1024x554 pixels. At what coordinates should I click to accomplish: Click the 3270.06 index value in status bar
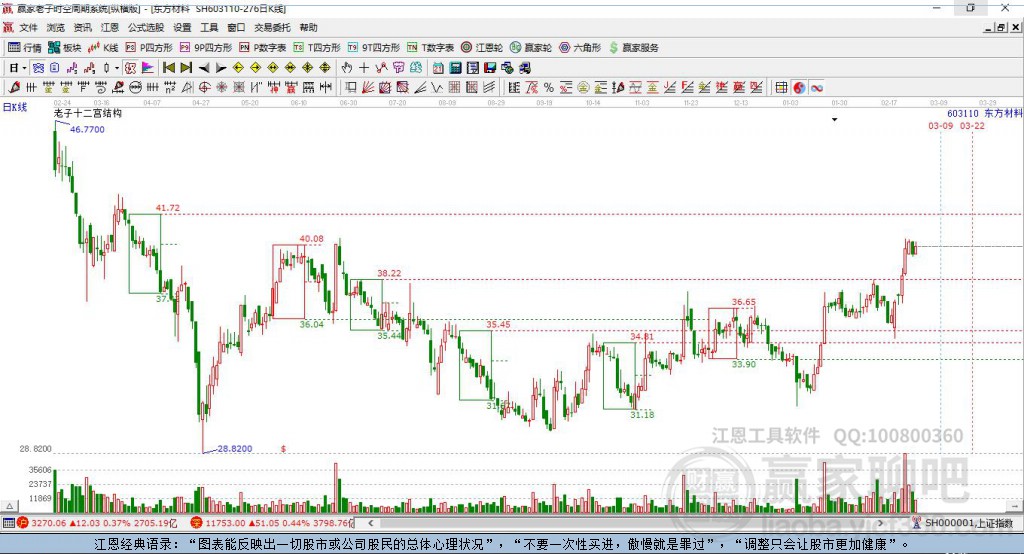pyautogui.click(x=48, y=523)
